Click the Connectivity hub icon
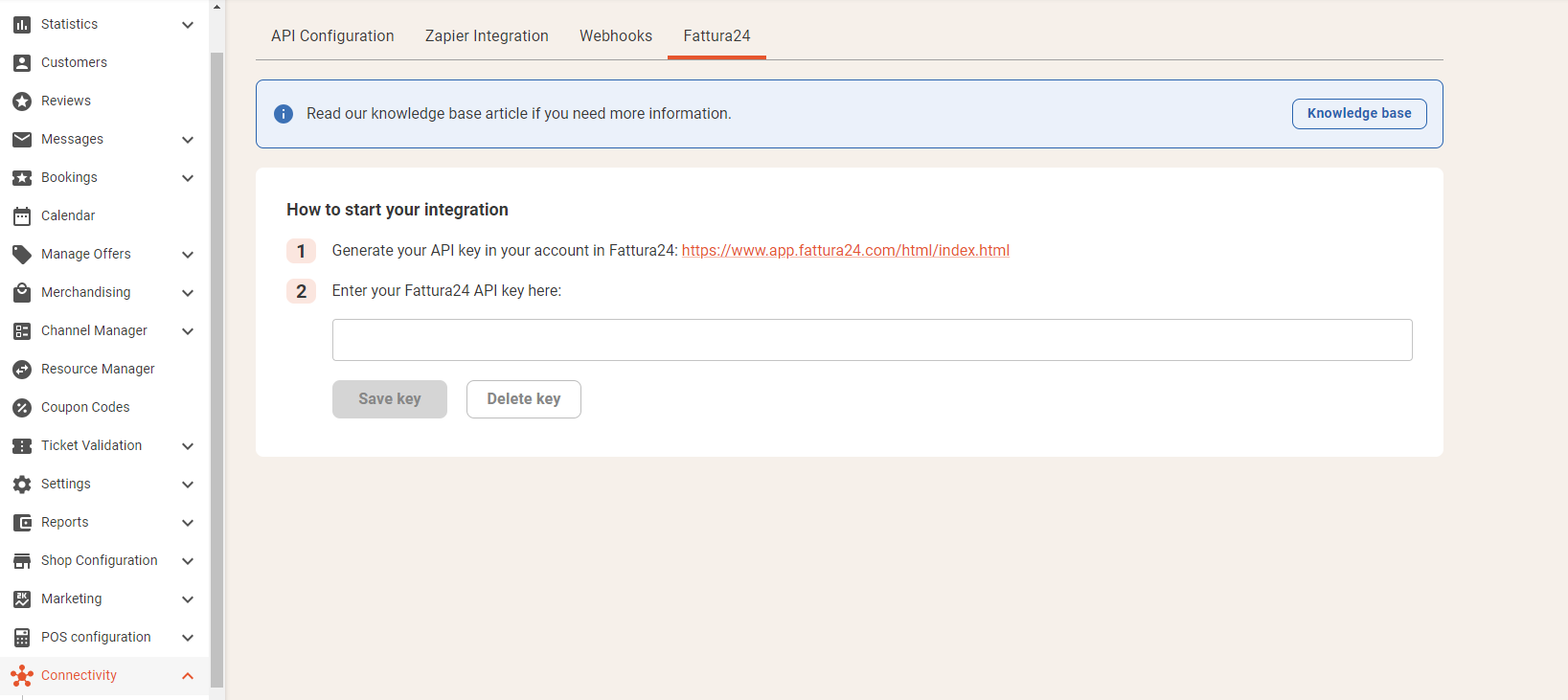Viewport: 1568px width, 700px height. click(22, 676)
